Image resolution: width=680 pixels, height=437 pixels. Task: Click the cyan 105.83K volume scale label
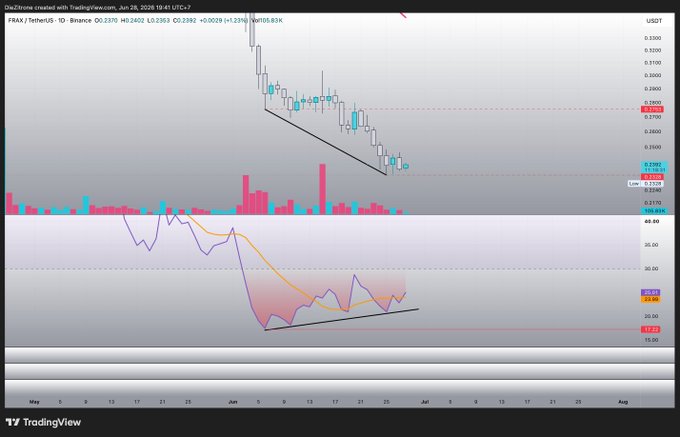click(654, 211)
